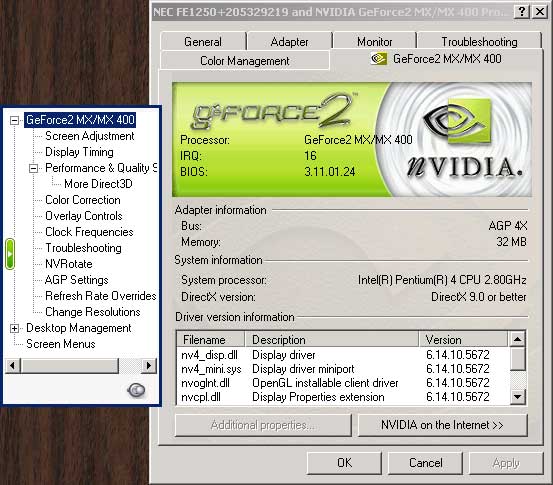
Task: Collapse the Performance & Quality node
Action: coord(33,168)
